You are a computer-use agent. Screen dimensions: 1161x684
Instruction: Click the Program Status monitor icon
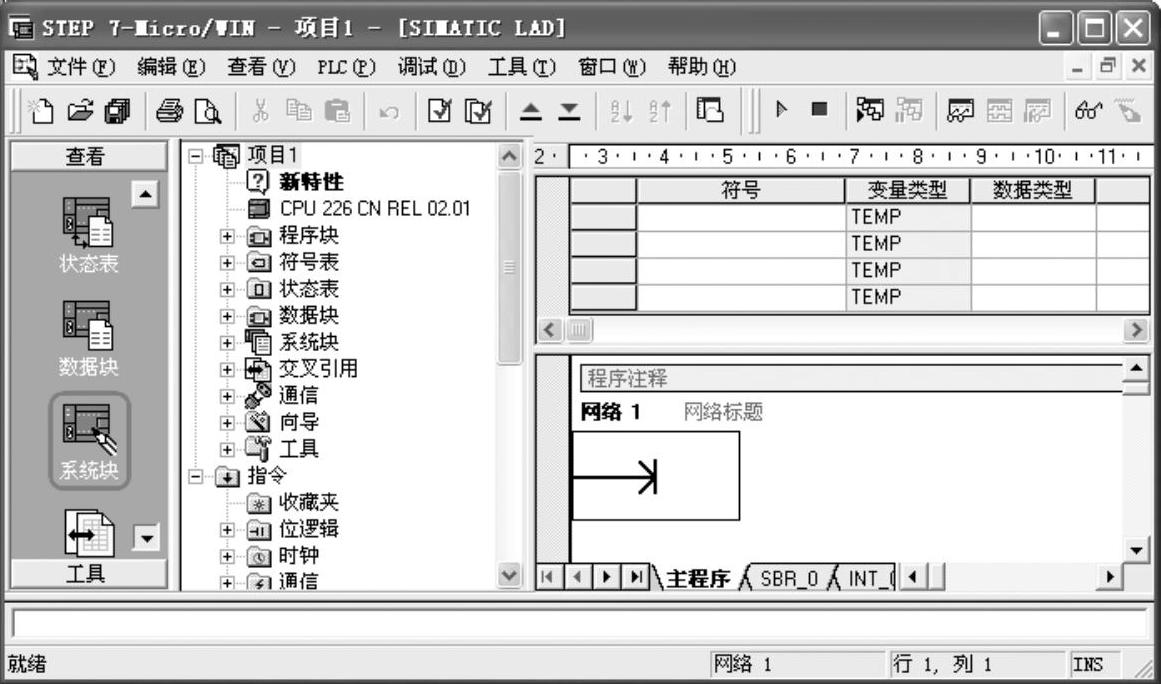pos(870,110)
